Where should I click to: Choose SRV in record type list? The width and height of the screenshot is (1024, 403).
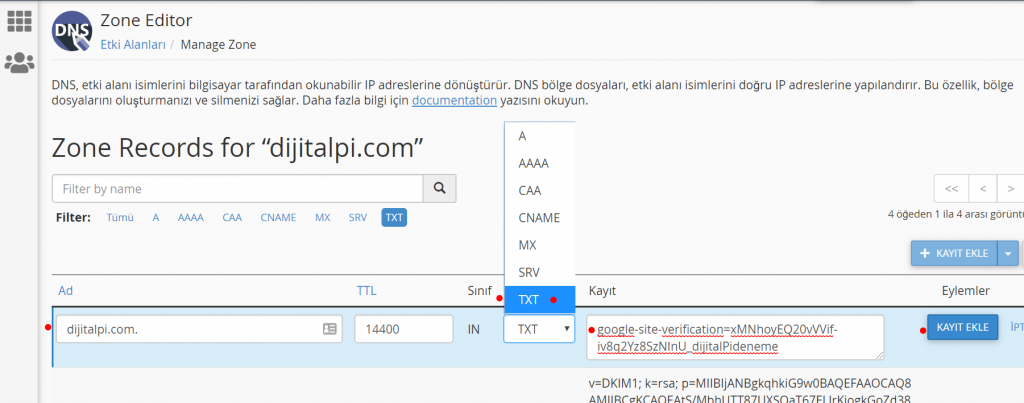click(x=539, y=272)
